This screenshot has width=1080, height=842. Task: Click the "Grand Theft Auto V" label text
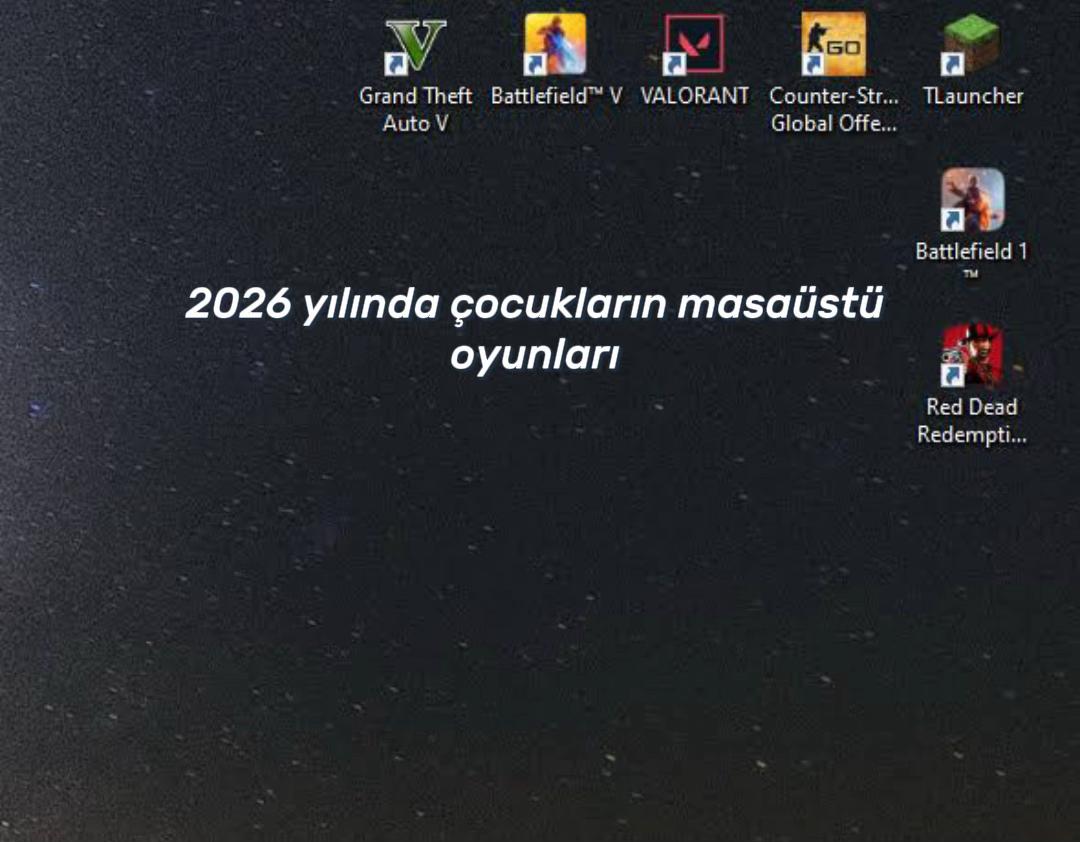[415, 110]
